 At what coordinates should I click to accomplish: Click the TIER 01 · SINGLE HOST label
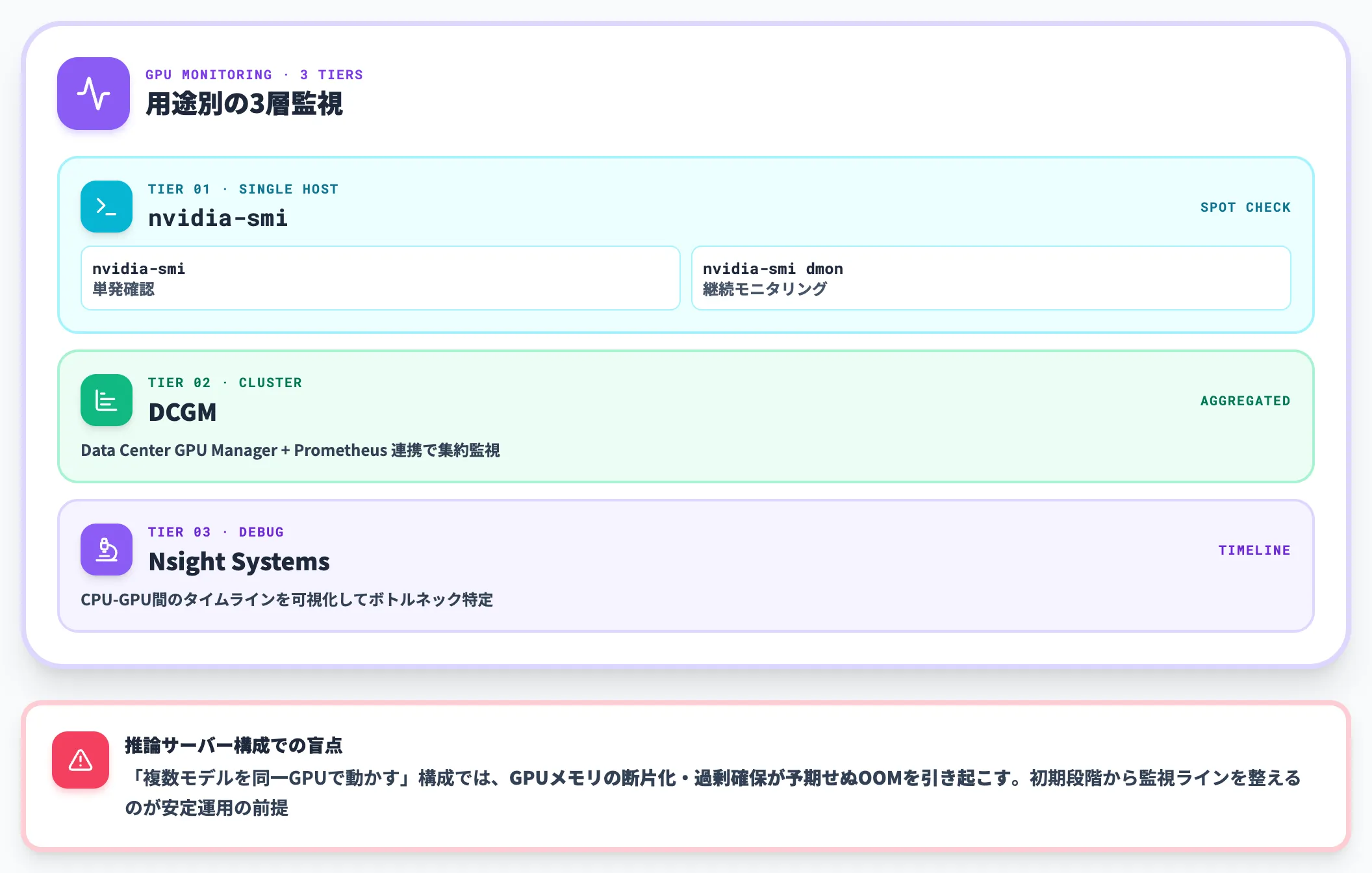click(x=243, y=189)
